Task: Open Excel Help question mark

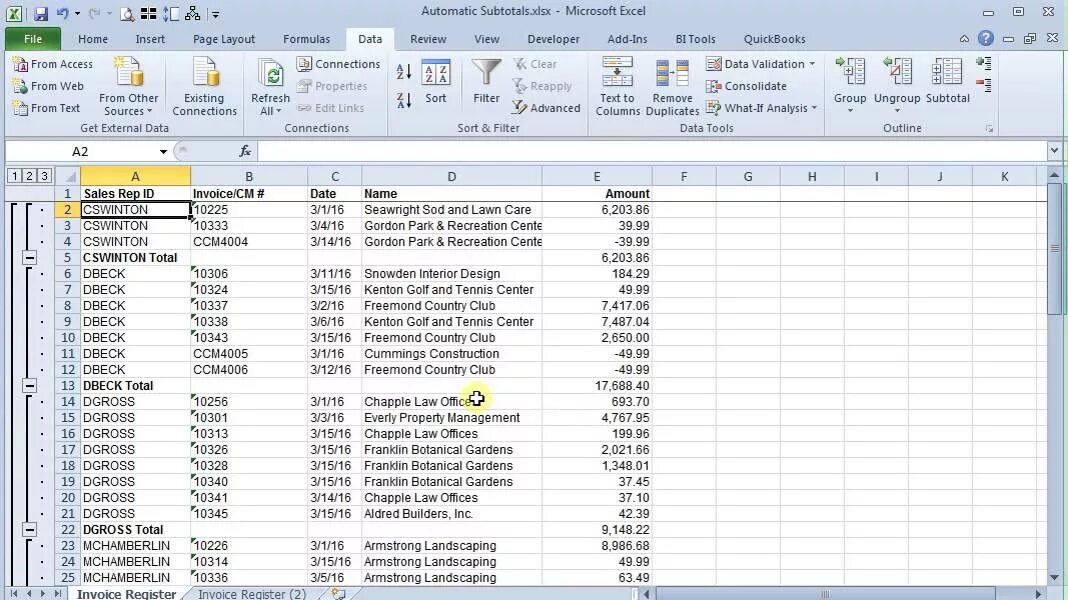Action: pos(986,39)
